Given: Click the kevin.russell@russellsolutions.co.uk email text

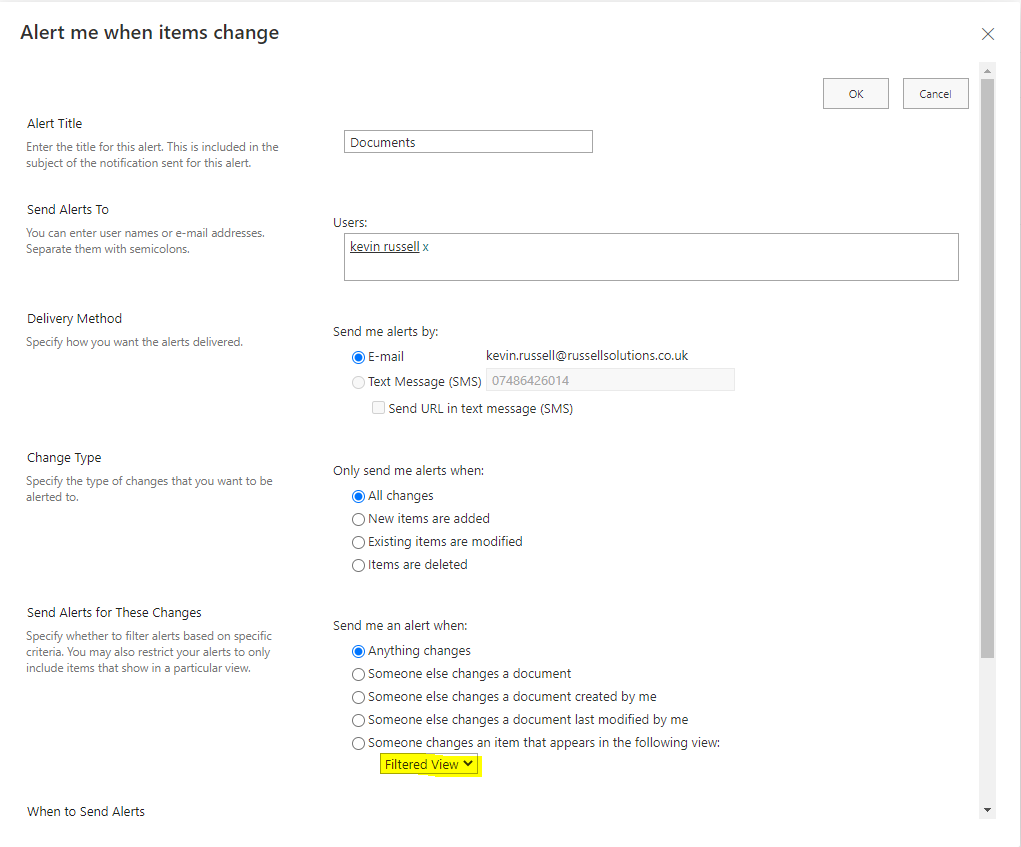Looking at the screenshot, I should pos(587,355).
